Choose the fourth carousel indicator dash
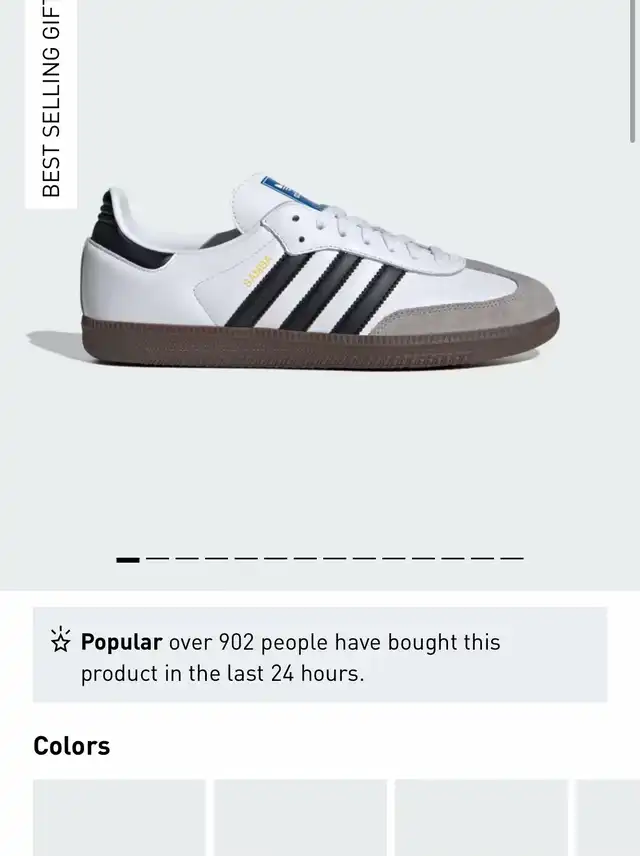This screenshot has width=640, height=856. tap(216, 559)
